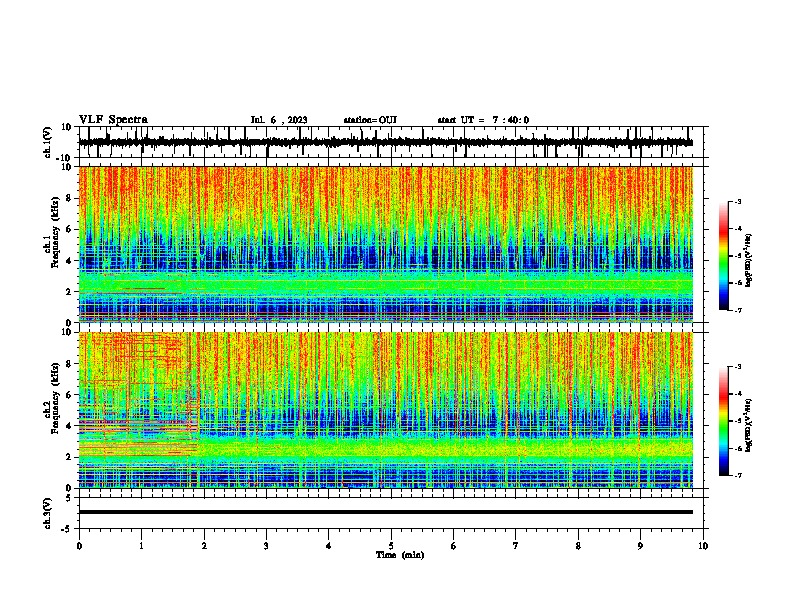Screen dimensions: 792x612
Task: Click the time axis tick label "7"
Action: [516, 546]
